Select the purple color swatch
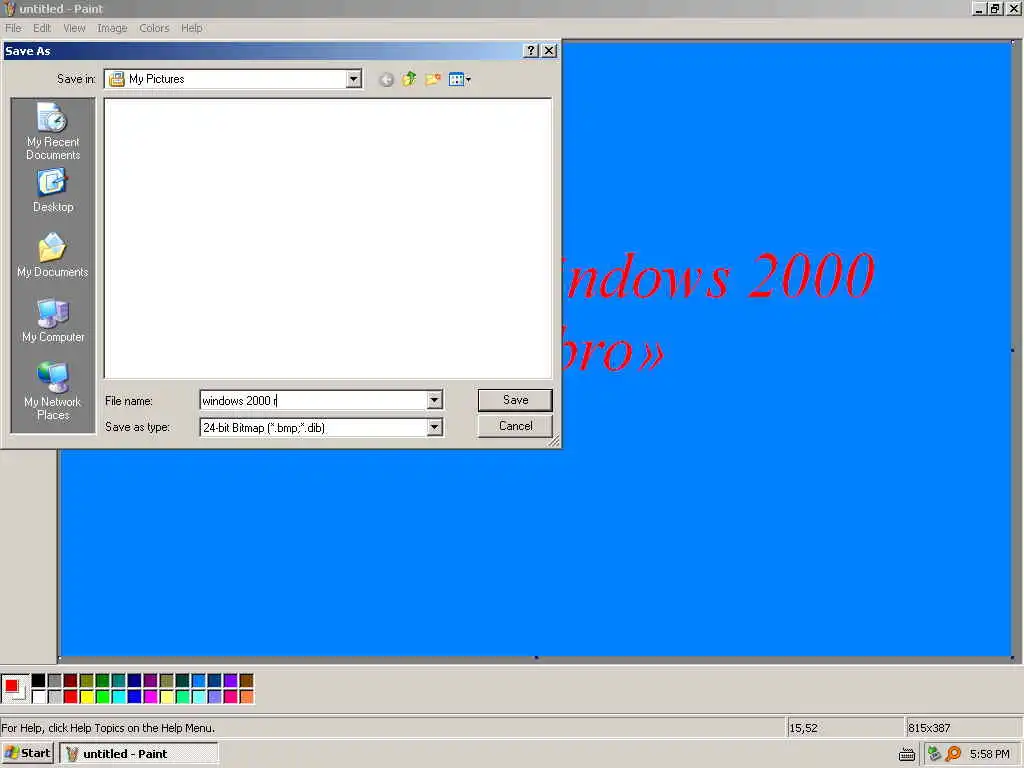1024x768 pixels. coord(151,680)
